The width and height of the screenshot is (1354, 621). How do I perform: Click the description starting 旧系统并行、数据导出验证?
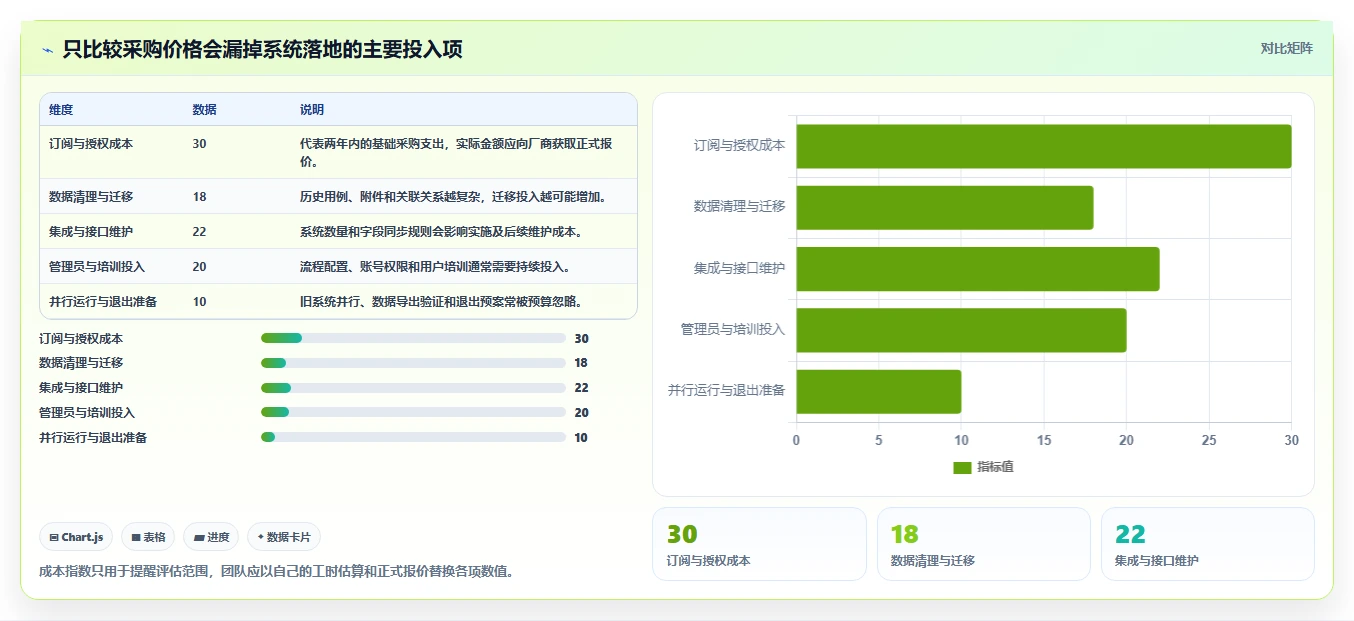coord(441,302)
